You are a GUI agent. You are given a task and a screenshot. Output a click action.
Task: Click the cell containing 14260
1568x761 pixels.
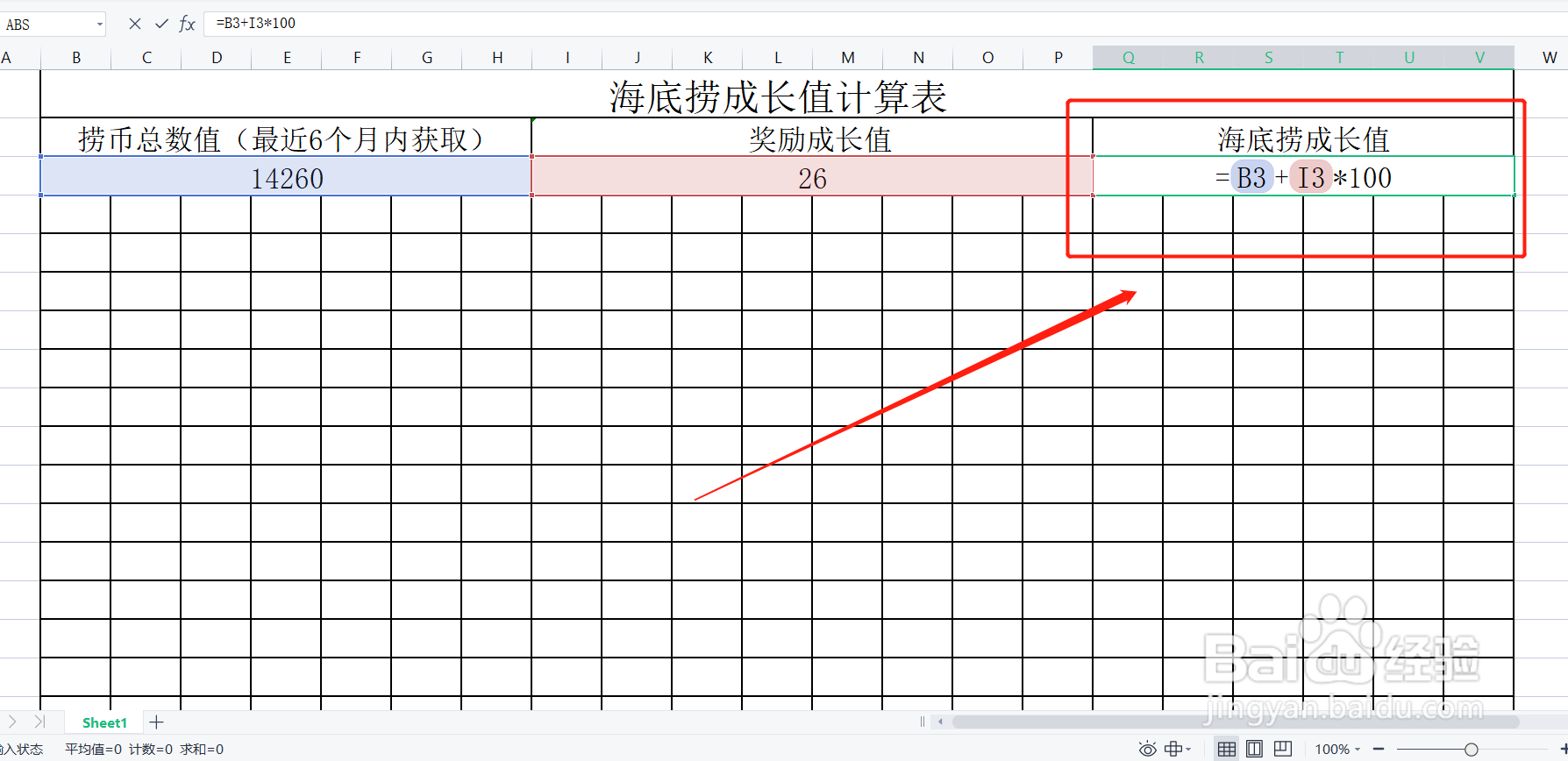point(286,176)
